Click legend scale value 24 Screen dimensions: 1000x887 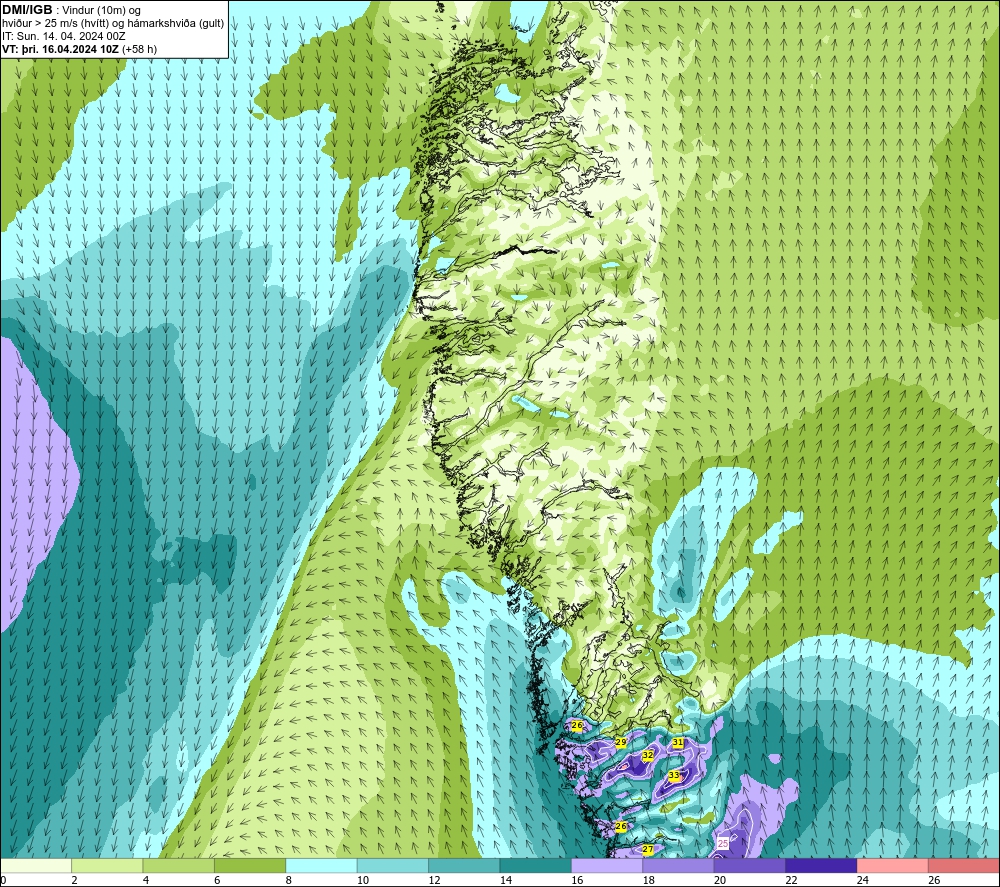(x=863, y=880)
